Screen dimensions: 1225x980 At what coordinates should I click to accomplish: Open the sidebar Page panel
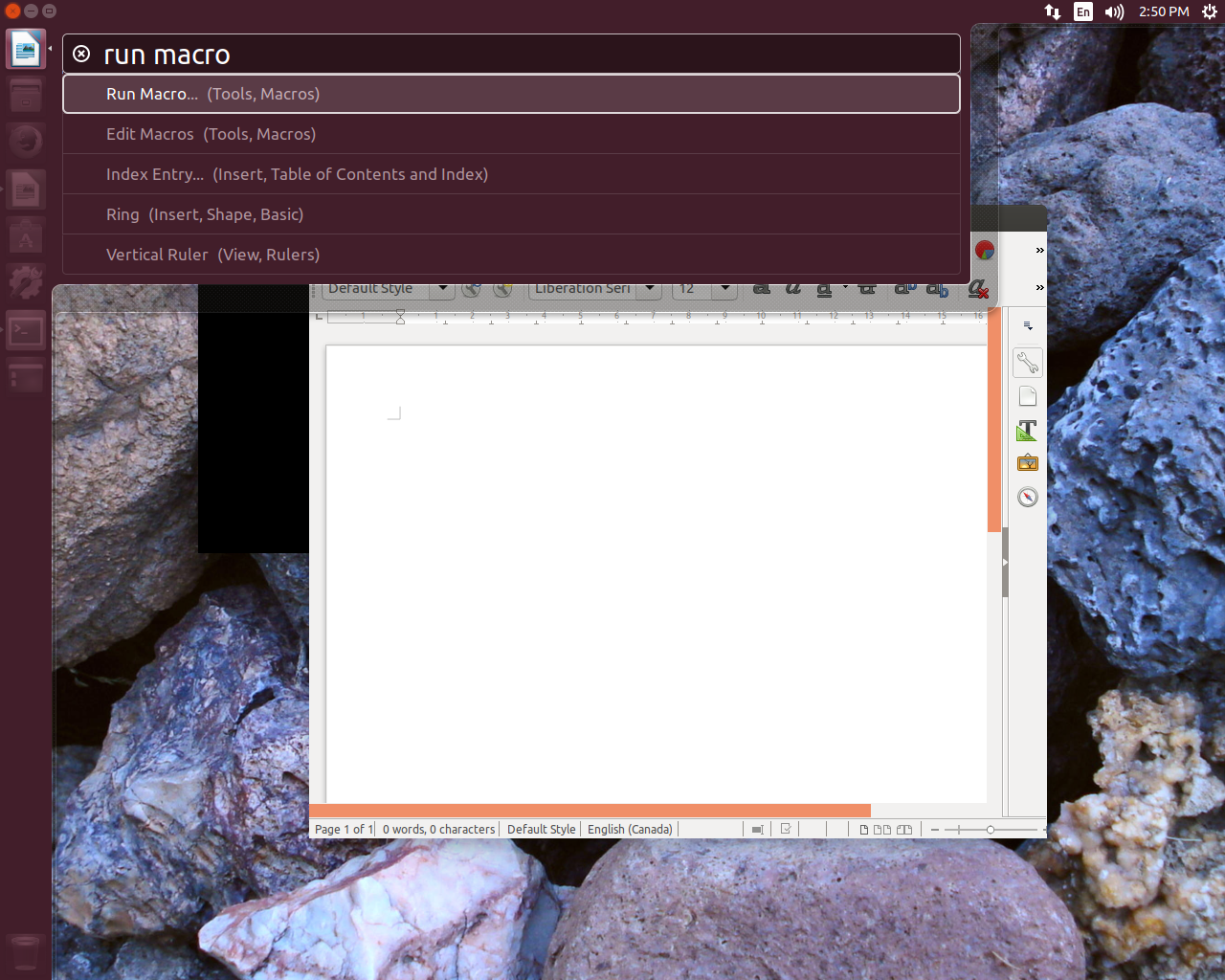pos(1028,396)
